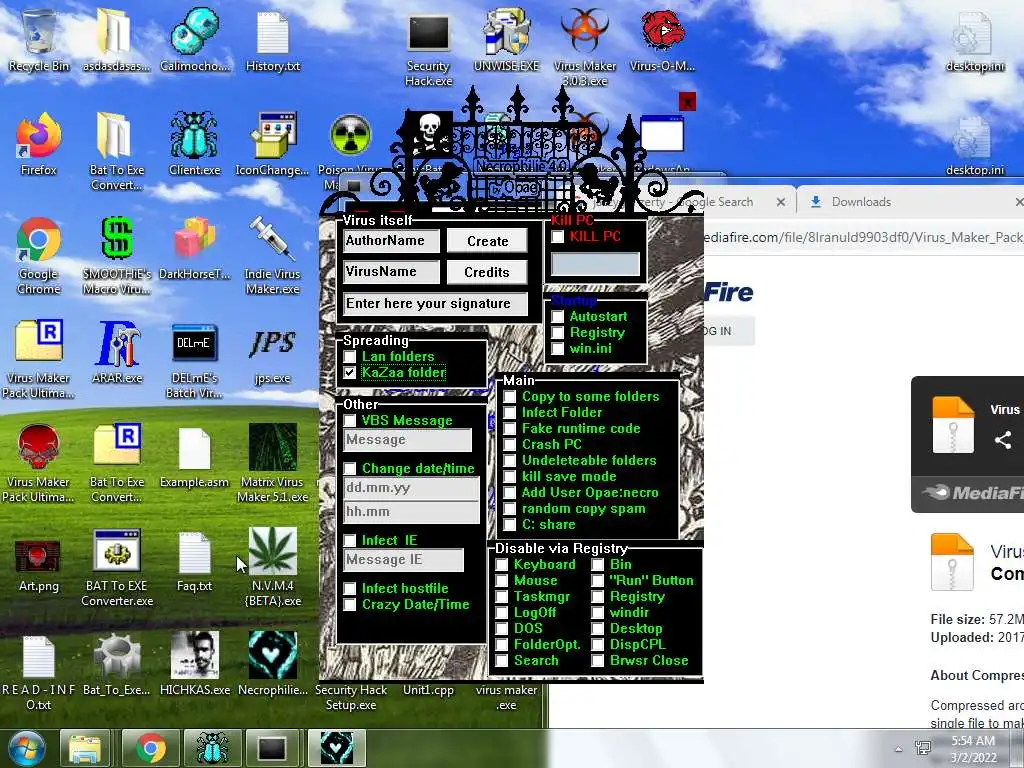Toggle the win.ini startup checkbox

click(x=558, y=349)
